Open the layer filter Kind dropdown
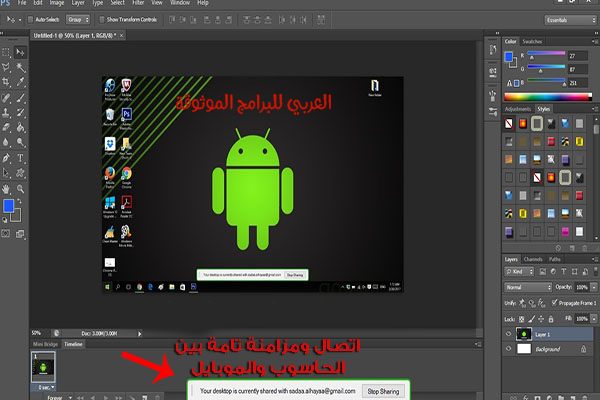Viewport: 600px width, 400px height. click(519, 271)
